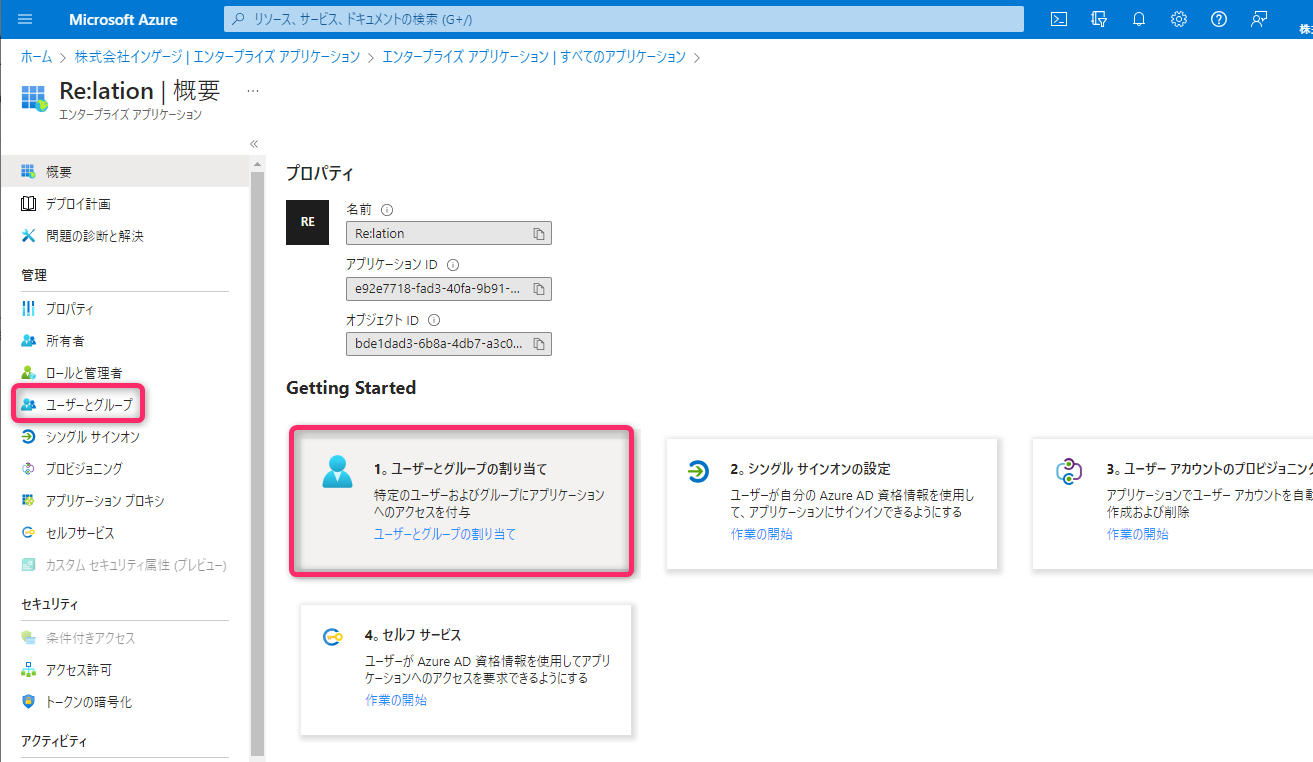Open the Azure portal hamburger menu
This screenshot has width=1313, height=762.
click(25, 19)
